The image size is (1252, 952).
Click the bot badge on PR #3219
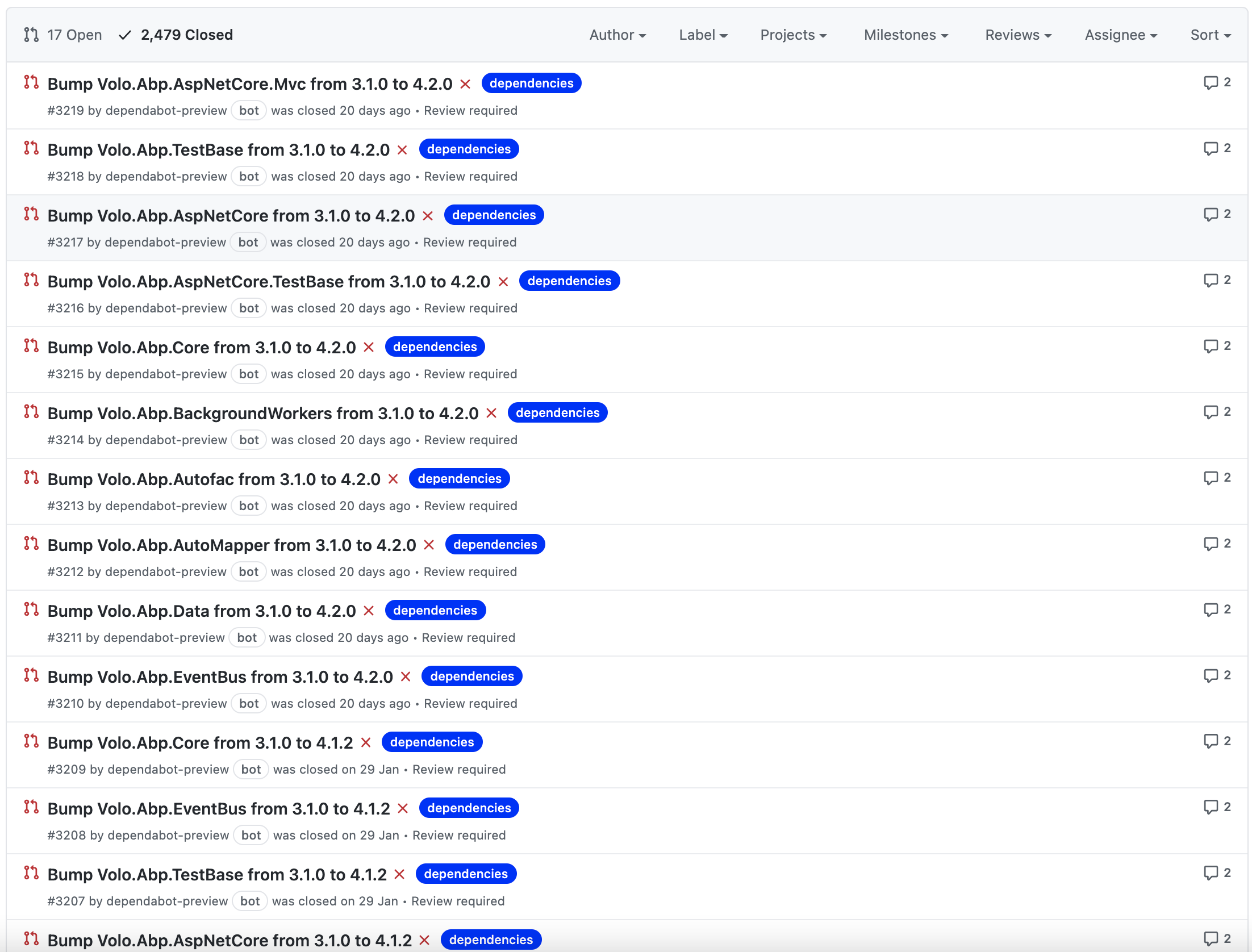249,111
